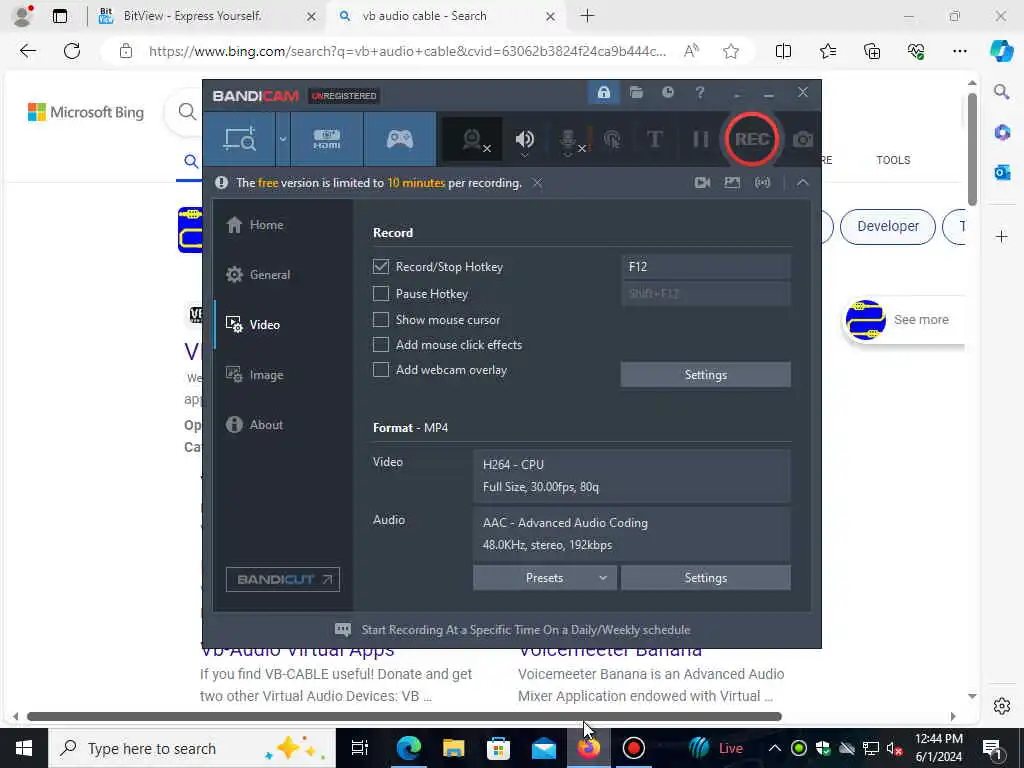This screenshot has height=768, width=1024.
Task: Open Record section Settings button
Action: click(x=705, y=375)
